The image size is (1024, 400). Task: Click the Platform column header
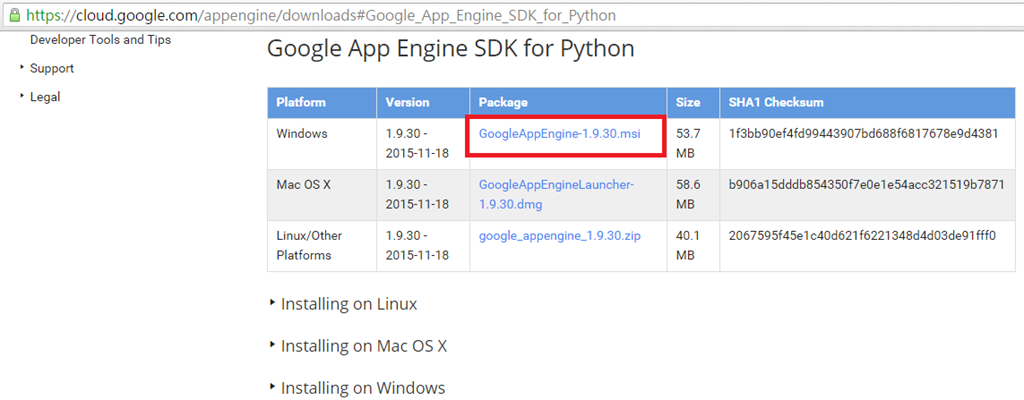tap(301, 103)
